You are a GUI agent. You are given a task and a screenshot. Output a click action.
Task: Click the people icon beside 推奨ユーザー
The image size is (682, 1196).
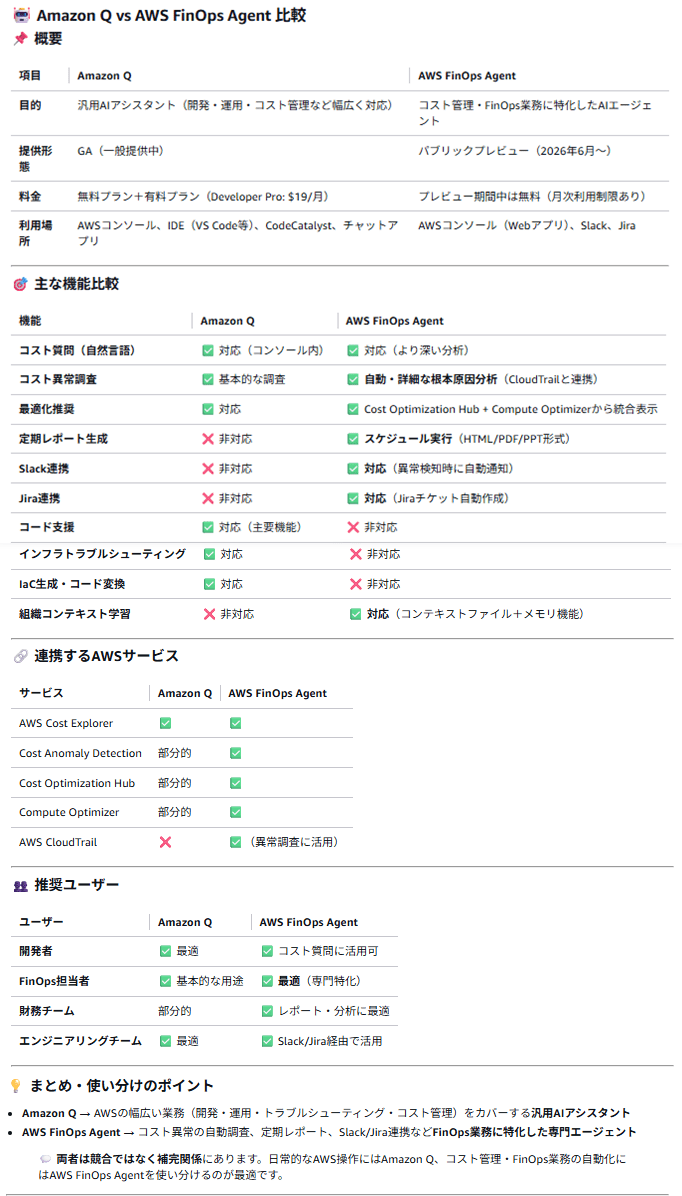coord(21,886)
